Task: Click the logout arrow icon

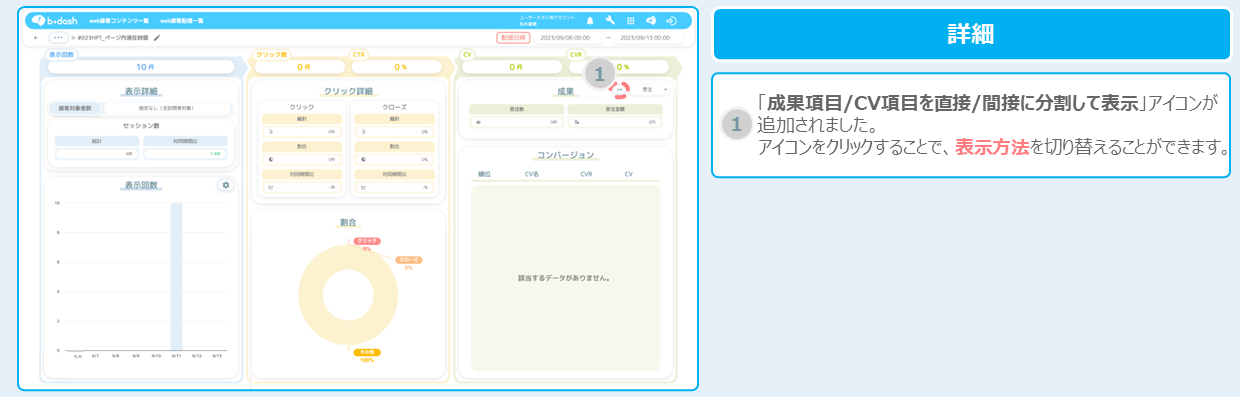Action: (x=671, y=20)
